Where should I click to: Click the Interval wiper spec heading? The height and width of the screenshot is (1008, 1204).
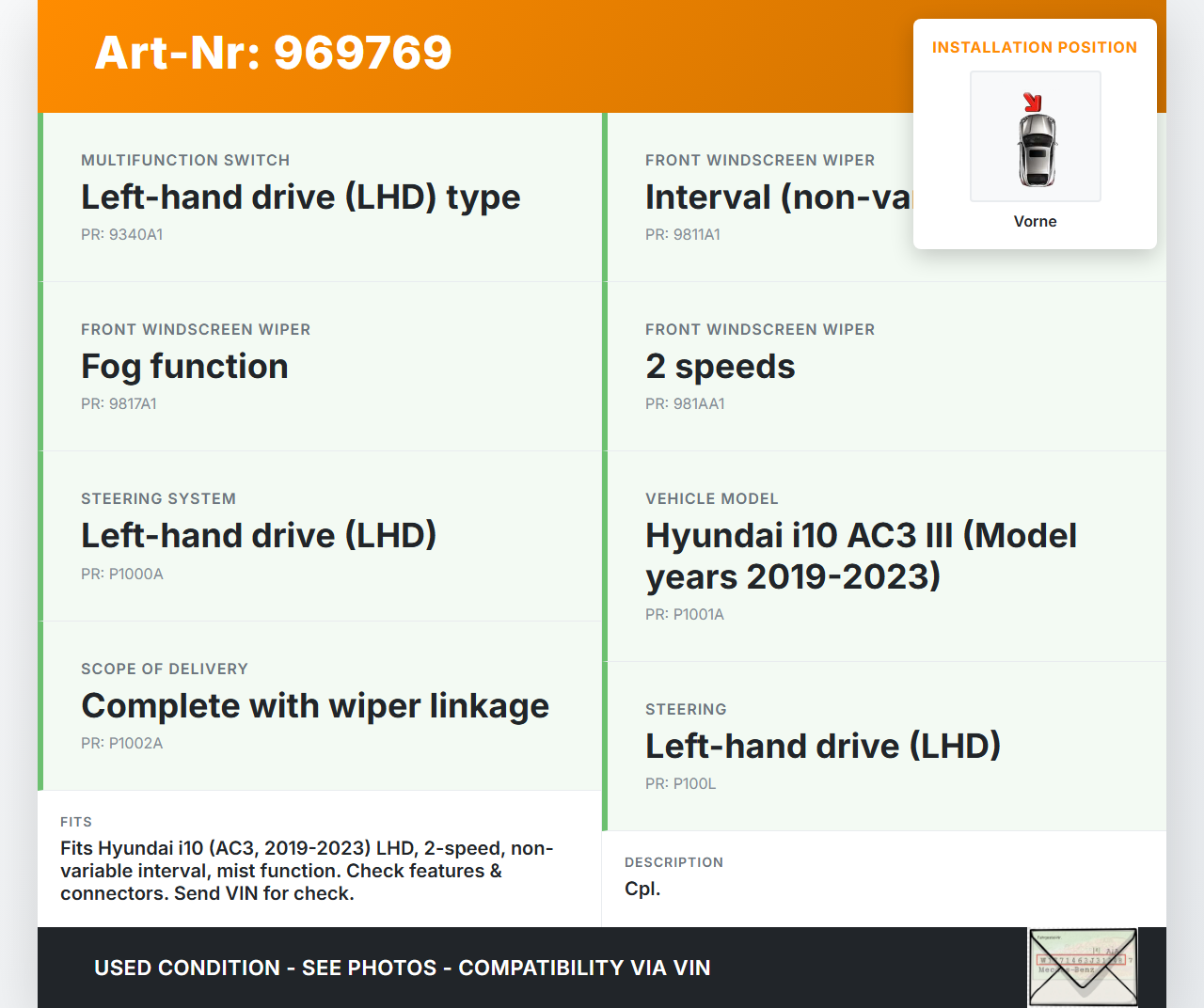(777, 197)
